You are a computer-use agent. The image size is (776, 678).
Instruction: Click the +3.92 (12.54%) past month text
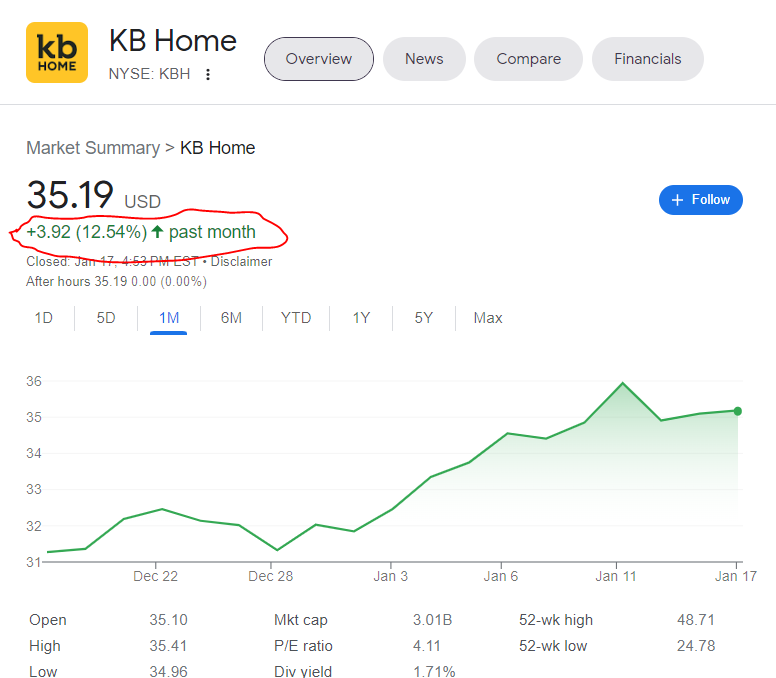141,232
